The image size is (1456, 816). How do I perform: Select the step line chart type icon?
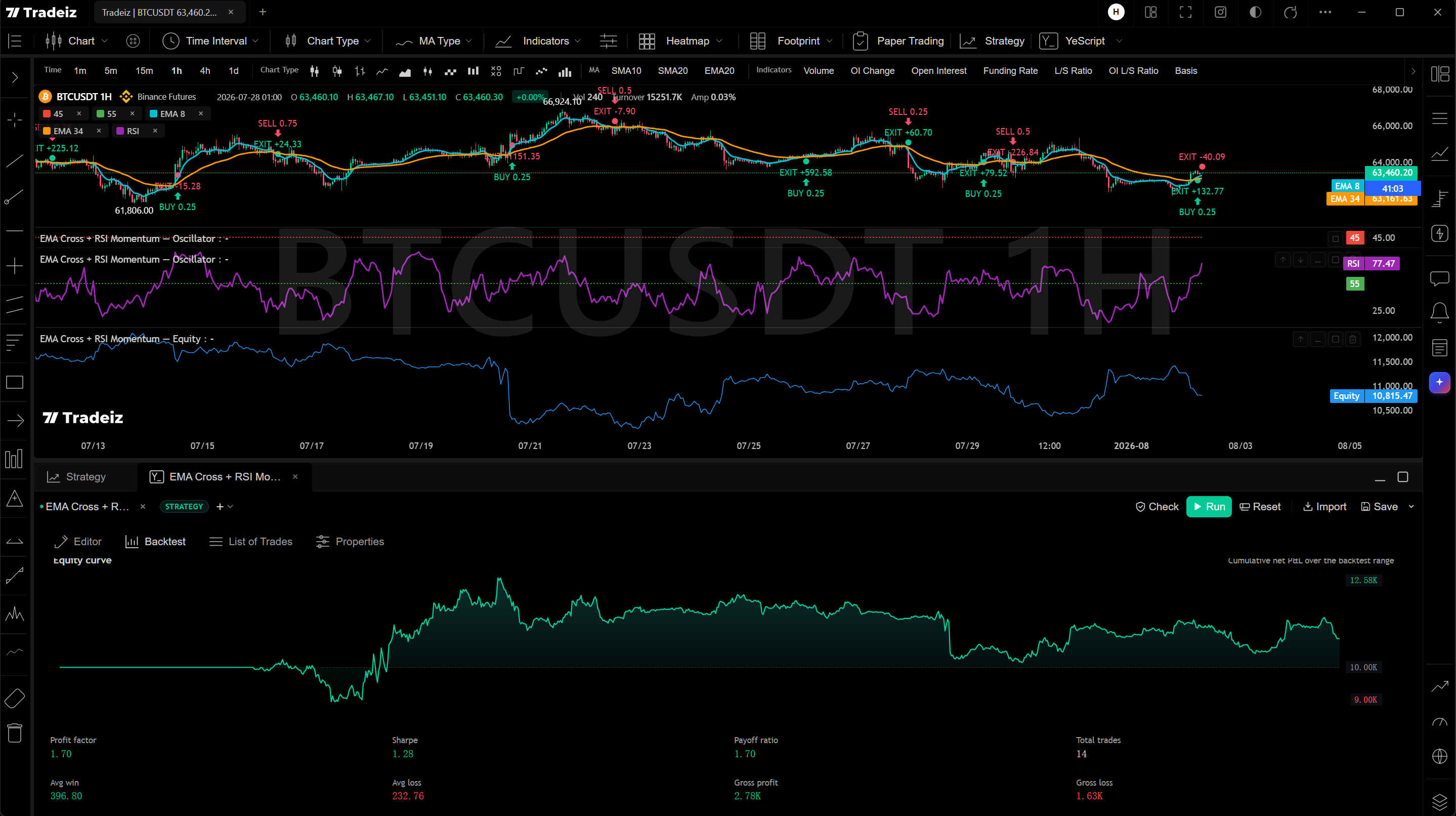(519, 71)
